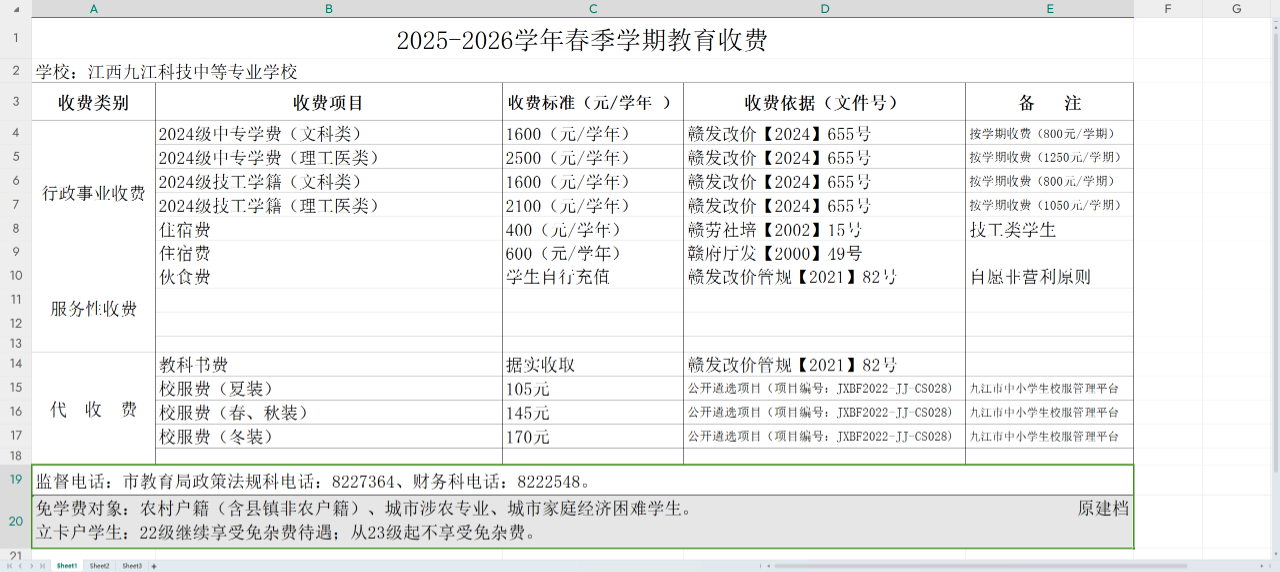The width and height of the screenshot is (1280, 572).
Task: Go to first sheet navigation arrow
Action: click(10, 566)
